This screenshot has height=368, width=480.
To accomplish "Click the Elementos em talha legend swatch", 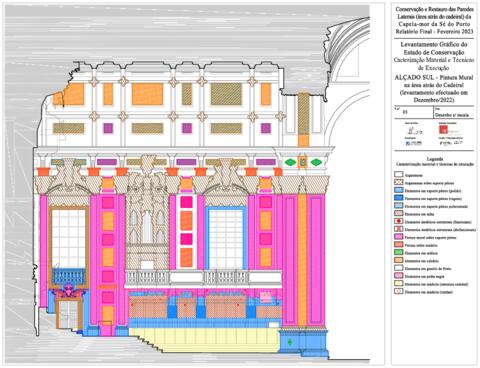I will (399, 213).
